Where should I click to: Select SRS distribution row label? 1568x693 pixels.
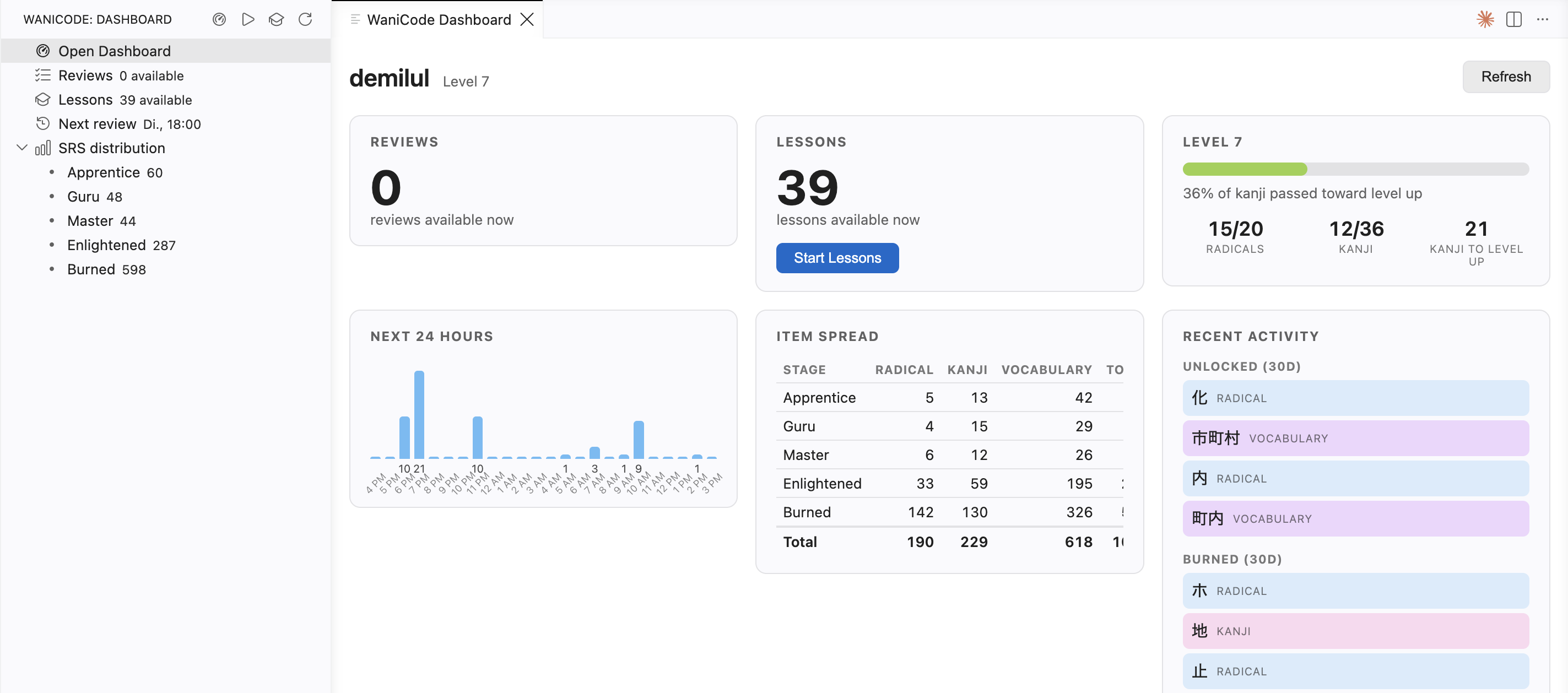[x=111, y=148]
